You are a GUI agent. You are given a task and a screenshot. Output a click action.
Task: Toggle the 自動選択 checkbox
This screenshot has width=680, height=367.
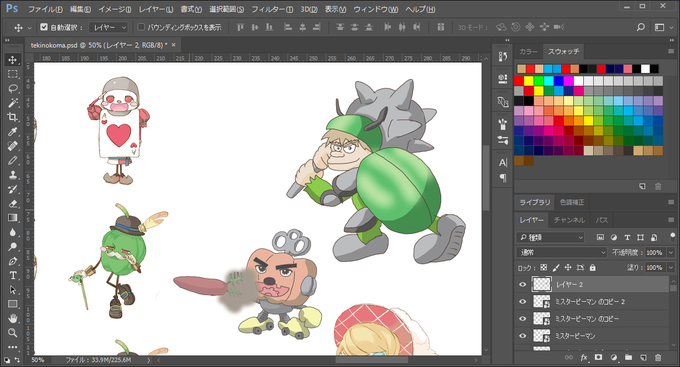44,27
